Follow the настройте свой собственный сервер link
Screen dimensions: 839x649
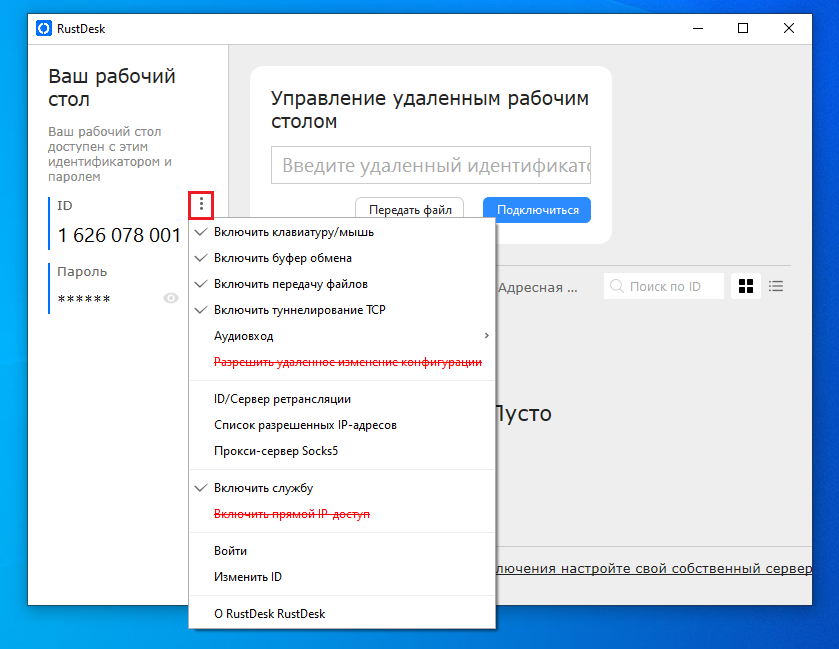[654, 568]
